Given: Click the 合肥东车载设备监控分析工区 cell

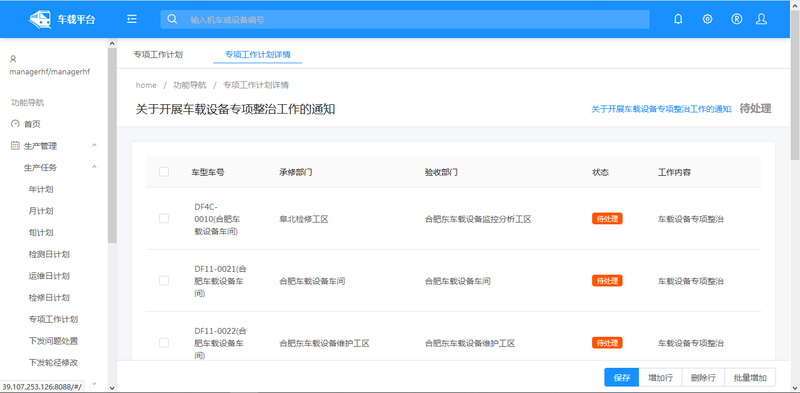Looking at the screenshot, I should [x=479, y=219].
